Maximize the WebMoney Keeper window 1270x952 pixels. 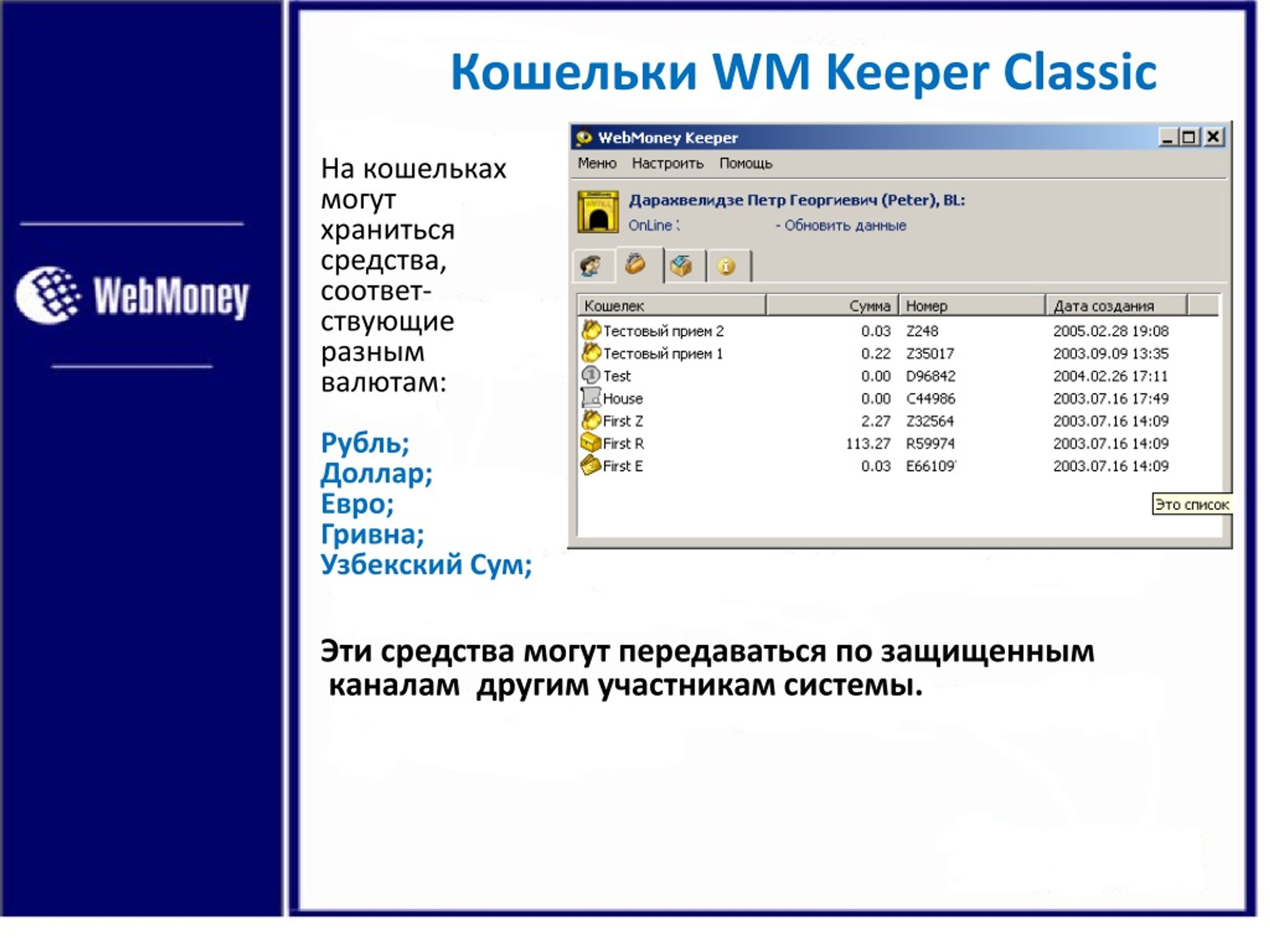[x=1189, y=137]
